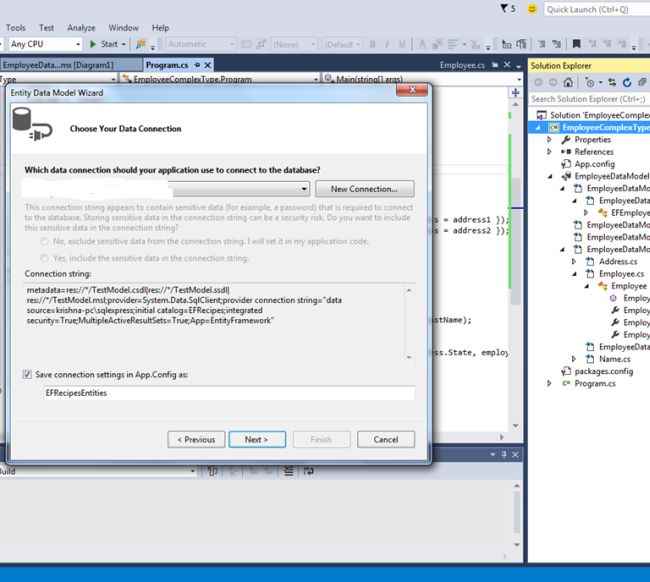Open the Show output from dropdown

tap(192, 471)
